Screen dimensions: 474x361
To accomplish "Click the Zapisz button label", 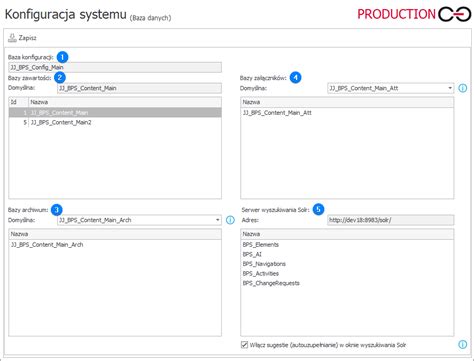I will tap(27, 38).
